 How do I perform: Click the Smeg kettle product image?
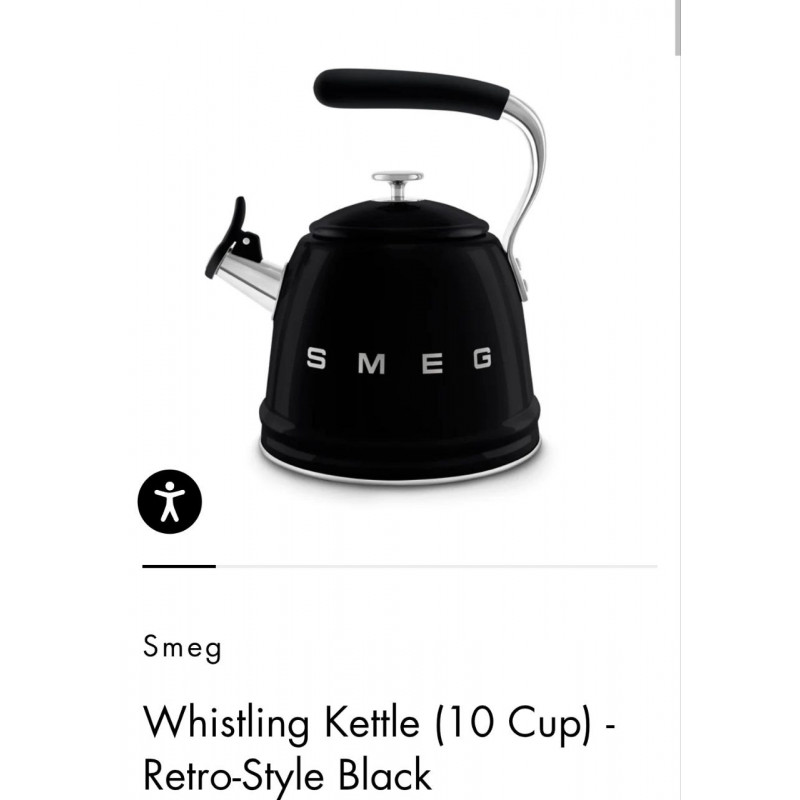click(x=376, y=277)
